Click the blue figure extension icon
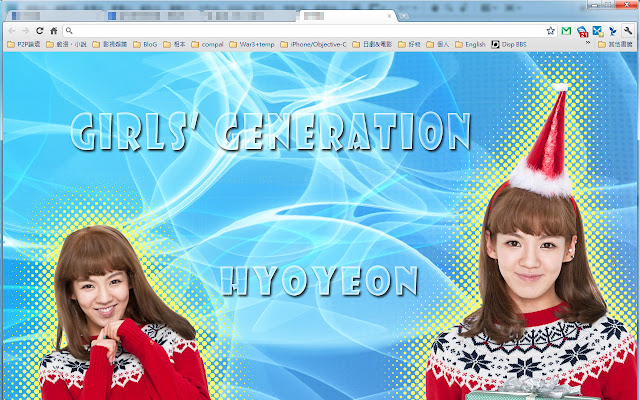640x400 pixels. click(613, 31)
